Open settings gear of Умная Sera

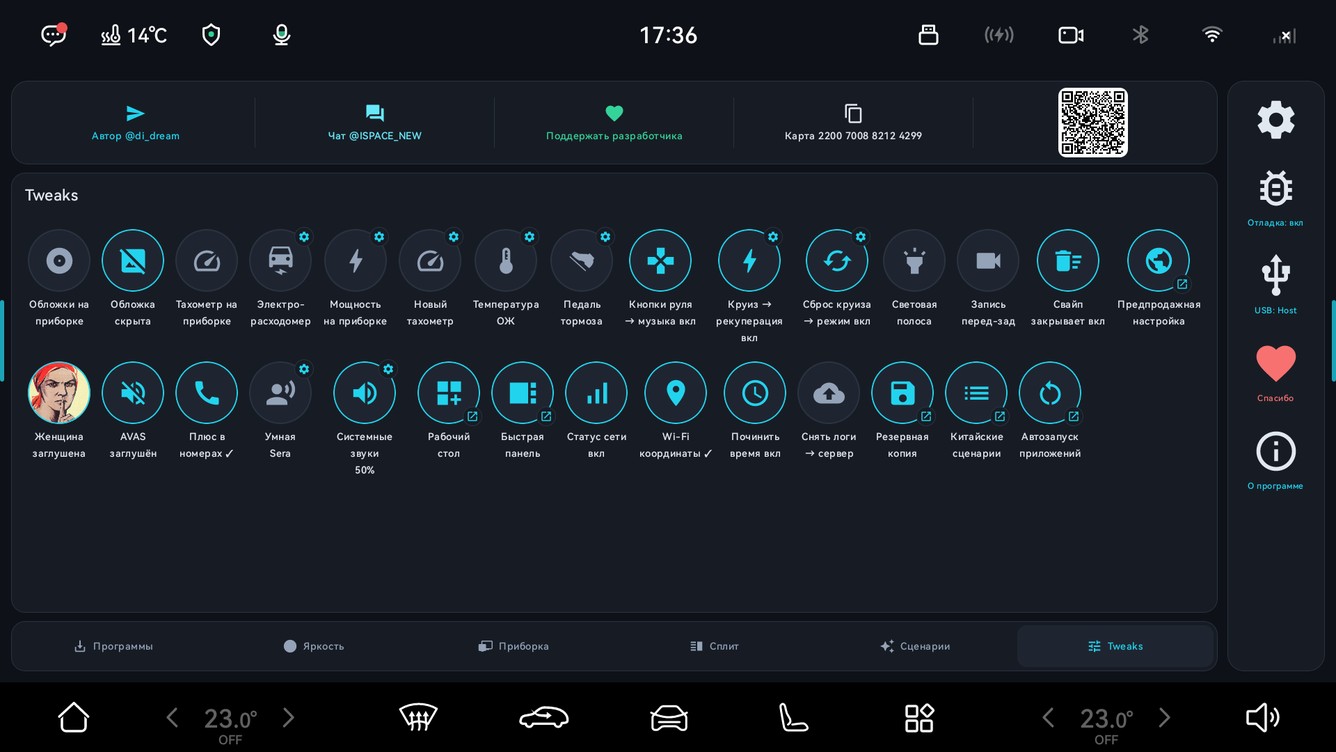tap(304, 369)
